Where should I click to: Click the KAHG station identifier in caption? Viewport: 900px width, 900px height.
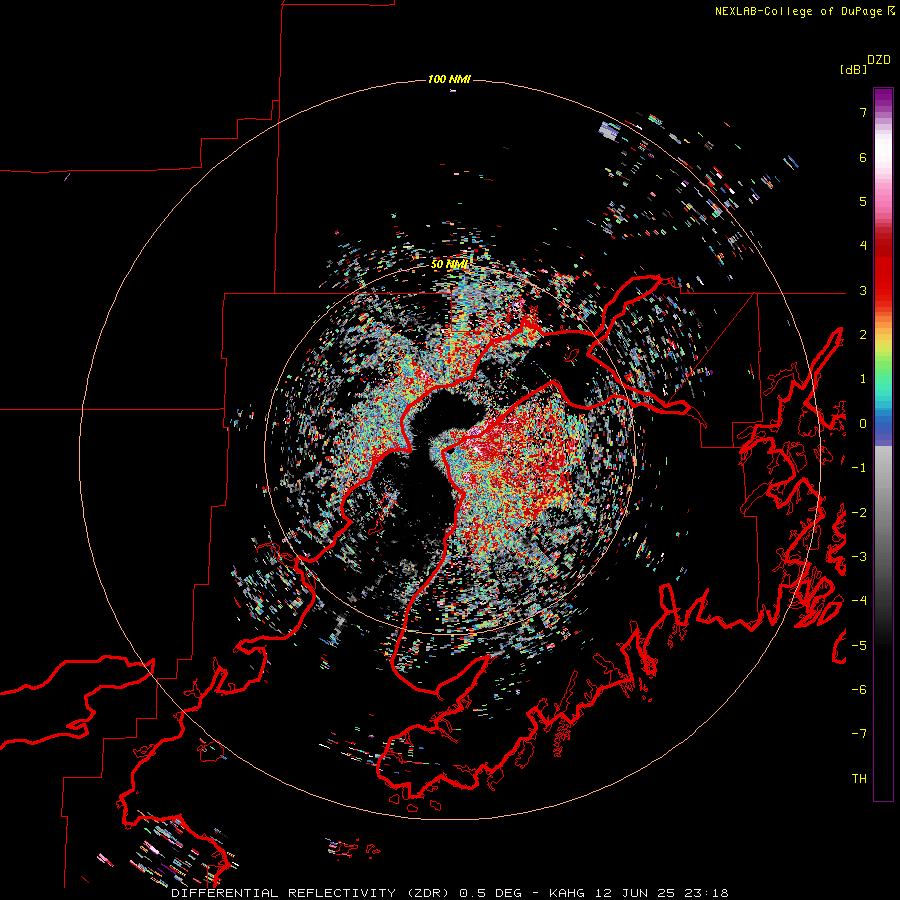pyautogui.click(x=567, y=893)
